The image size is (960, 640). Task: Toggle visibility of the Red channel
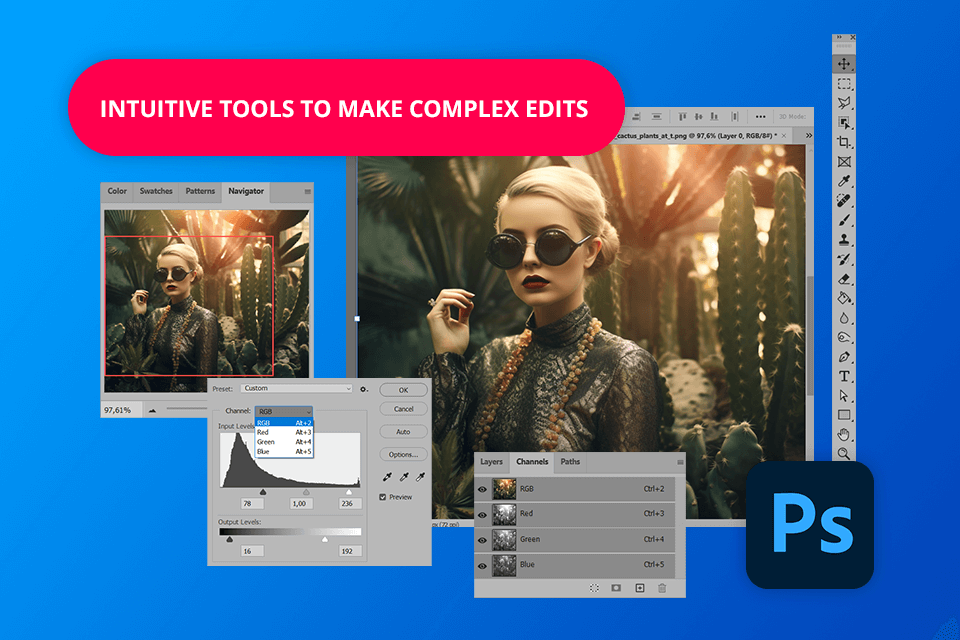click(x=482, y=514)
